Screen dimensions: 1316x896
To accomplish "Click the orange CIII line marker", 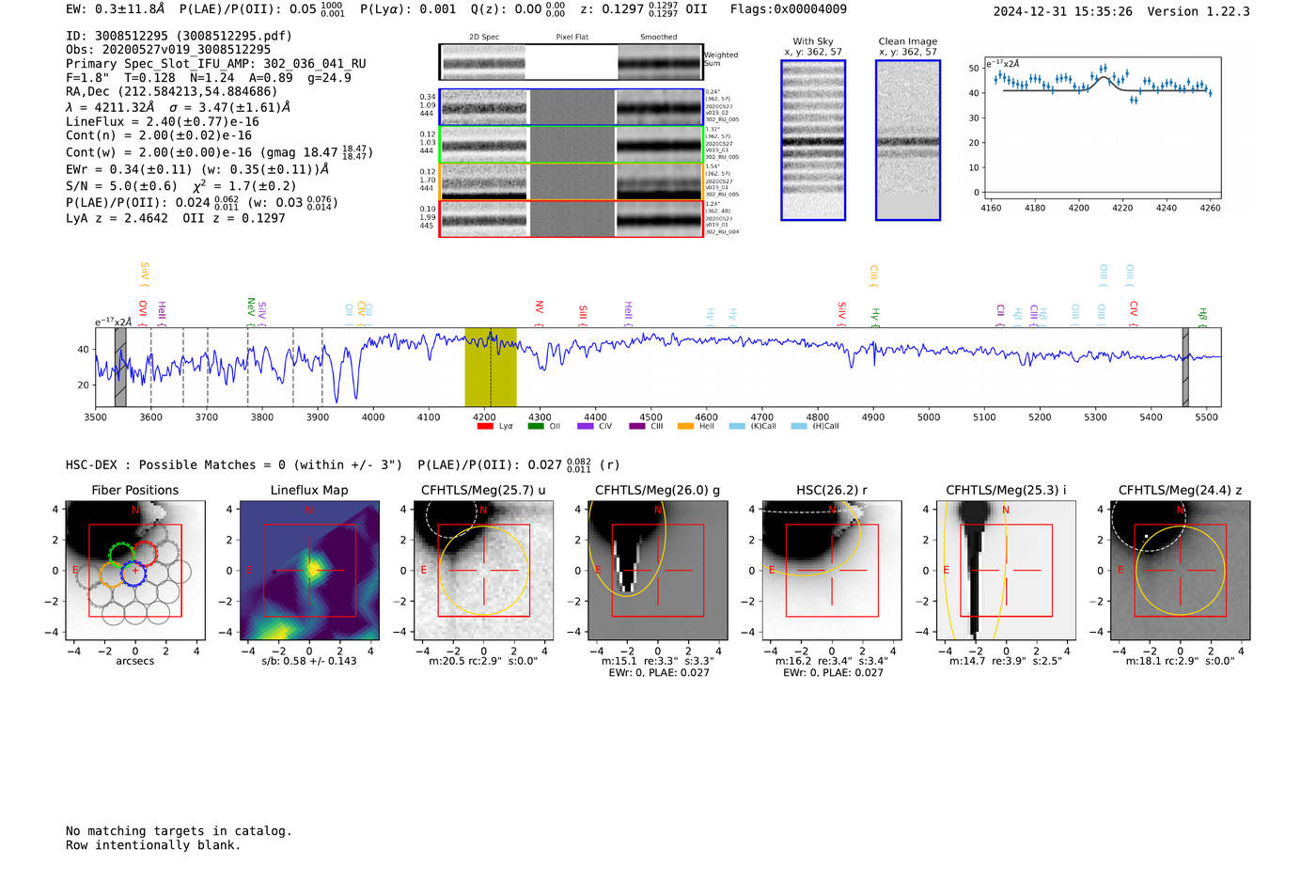I will pyautogui.click(x=873, y=274).
